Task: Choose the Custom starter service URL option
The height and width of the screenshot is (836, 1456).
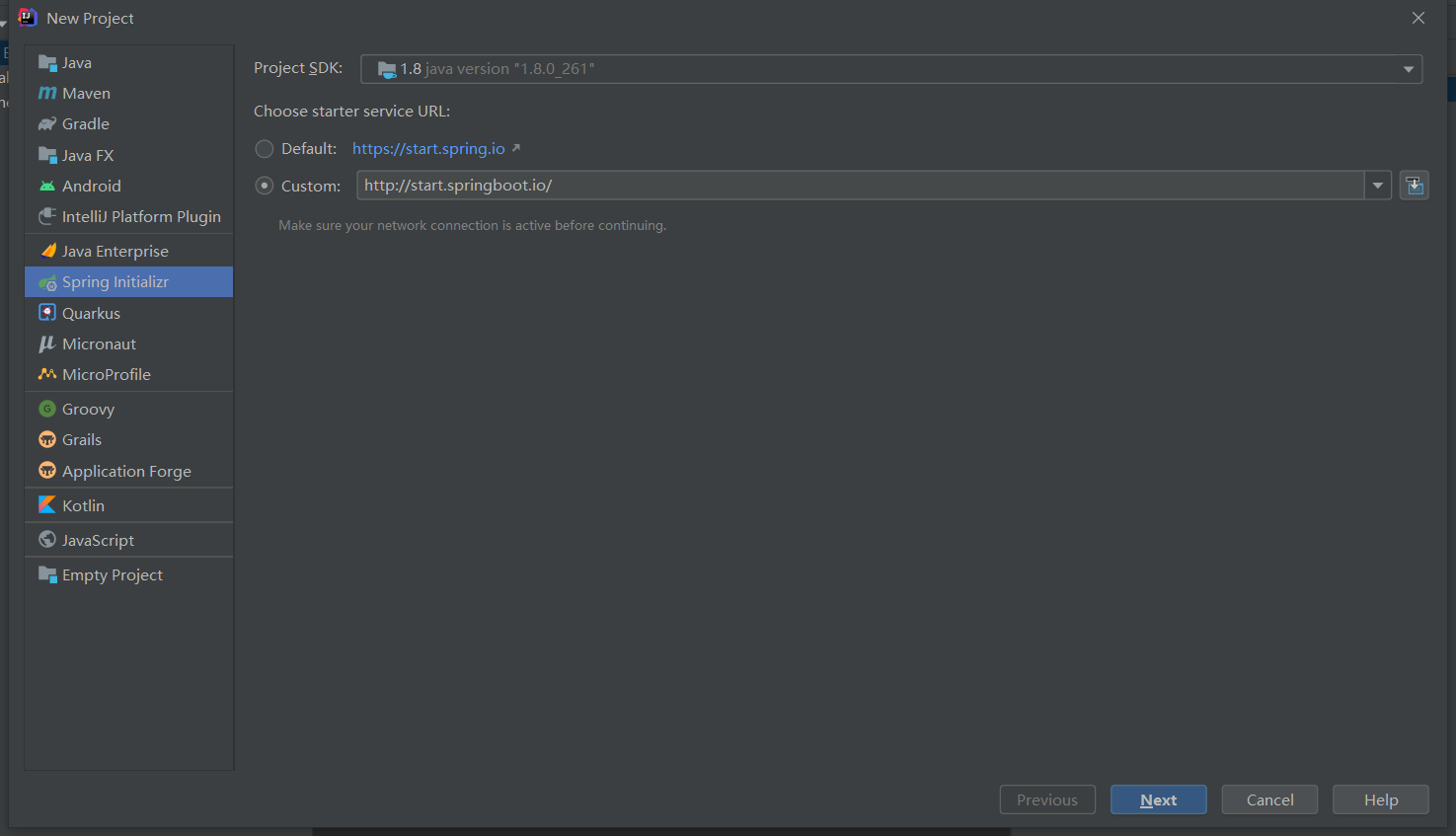Action: [264, 185]
